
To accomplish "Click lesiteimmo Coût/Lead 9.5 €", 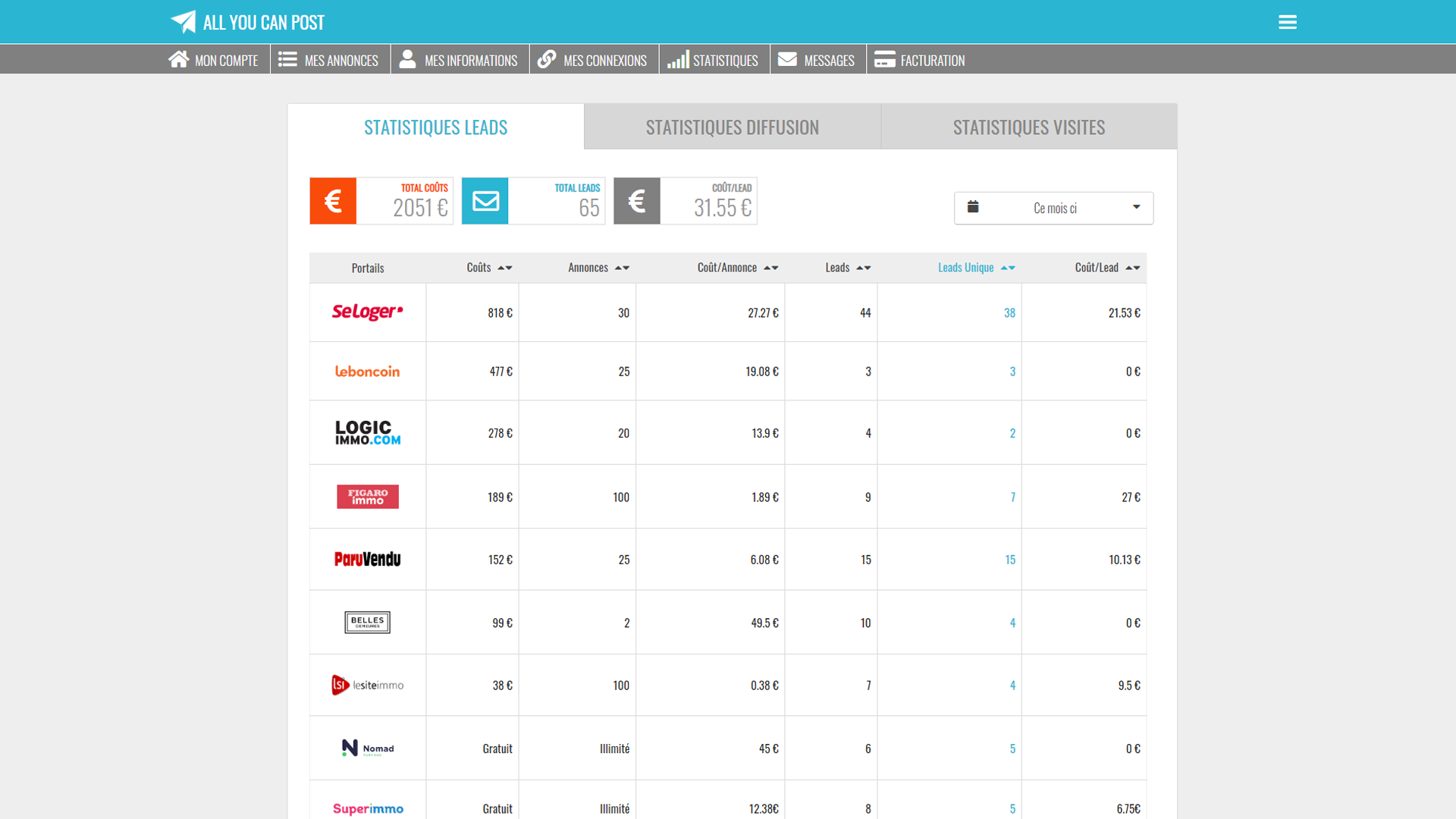I will [1129, 686].
